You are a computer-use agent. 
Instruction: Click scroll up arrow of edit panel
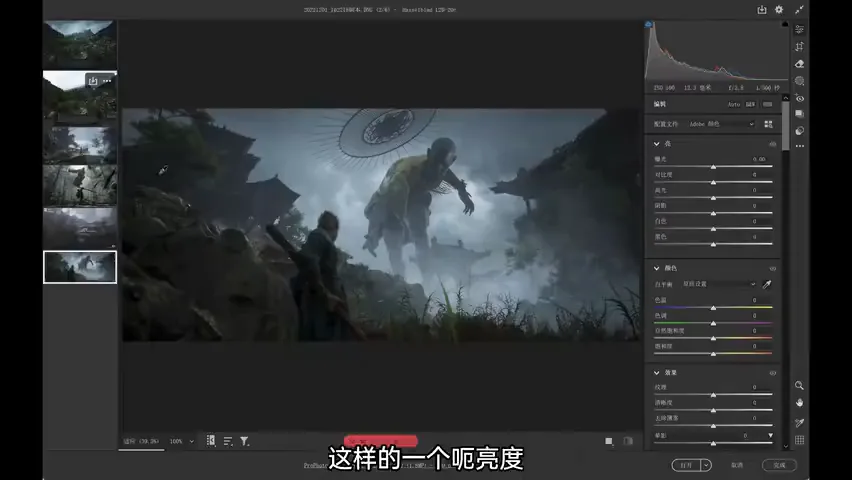click(786, 98)
